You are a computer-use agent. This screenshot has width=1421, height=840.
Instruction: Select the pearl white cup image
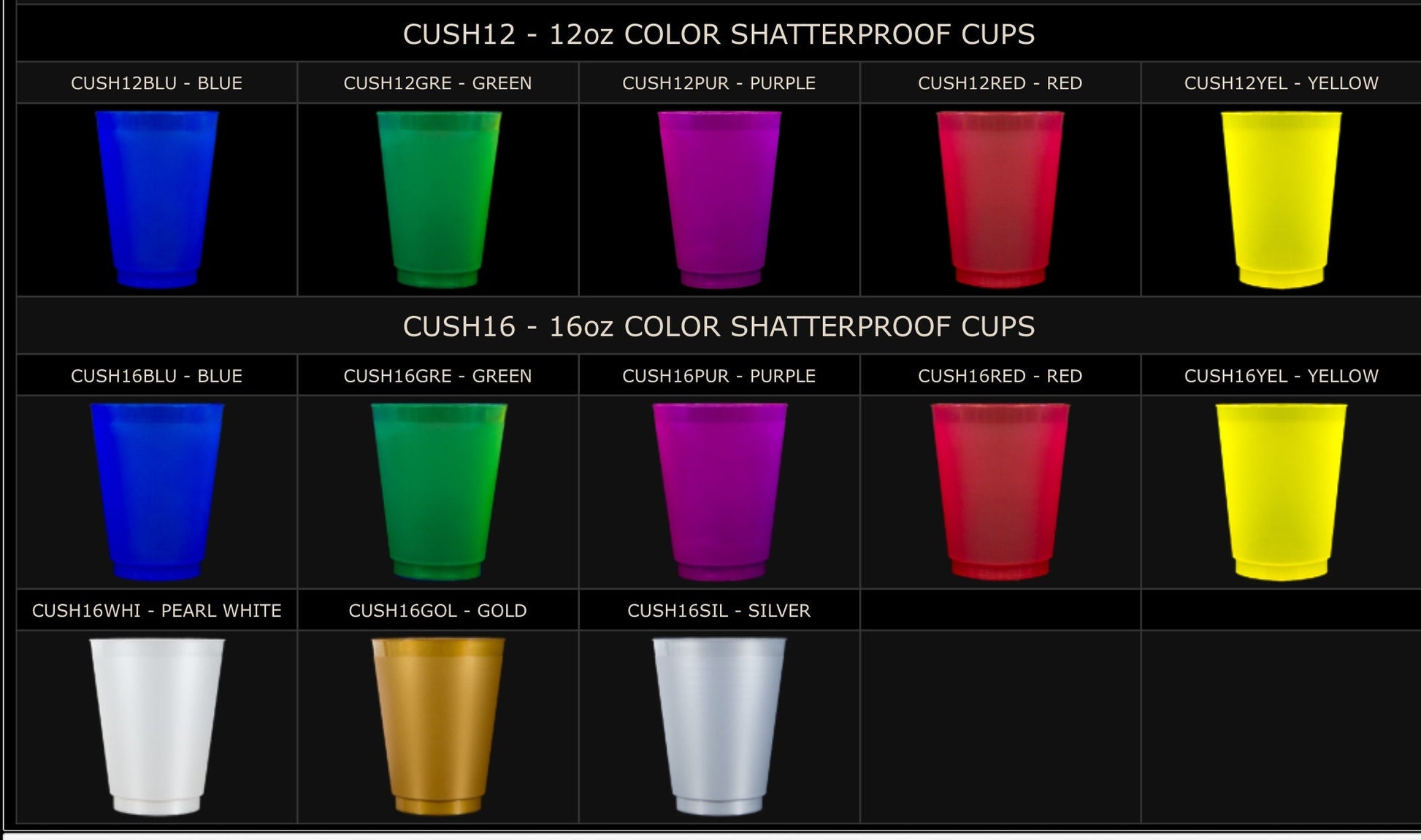pos(157,727)
